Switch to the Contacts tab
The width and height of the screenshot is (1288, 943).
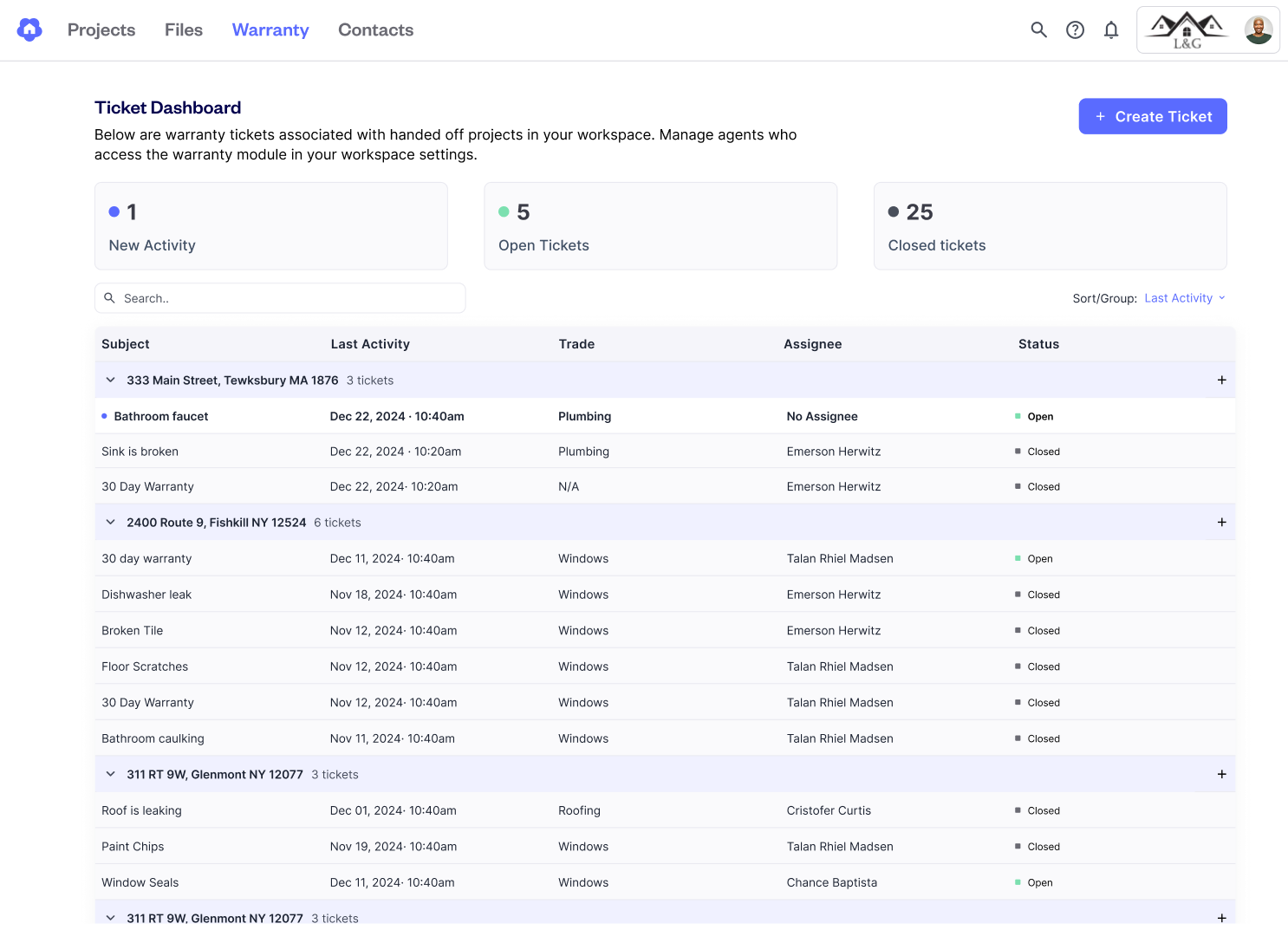coord(375,30)
